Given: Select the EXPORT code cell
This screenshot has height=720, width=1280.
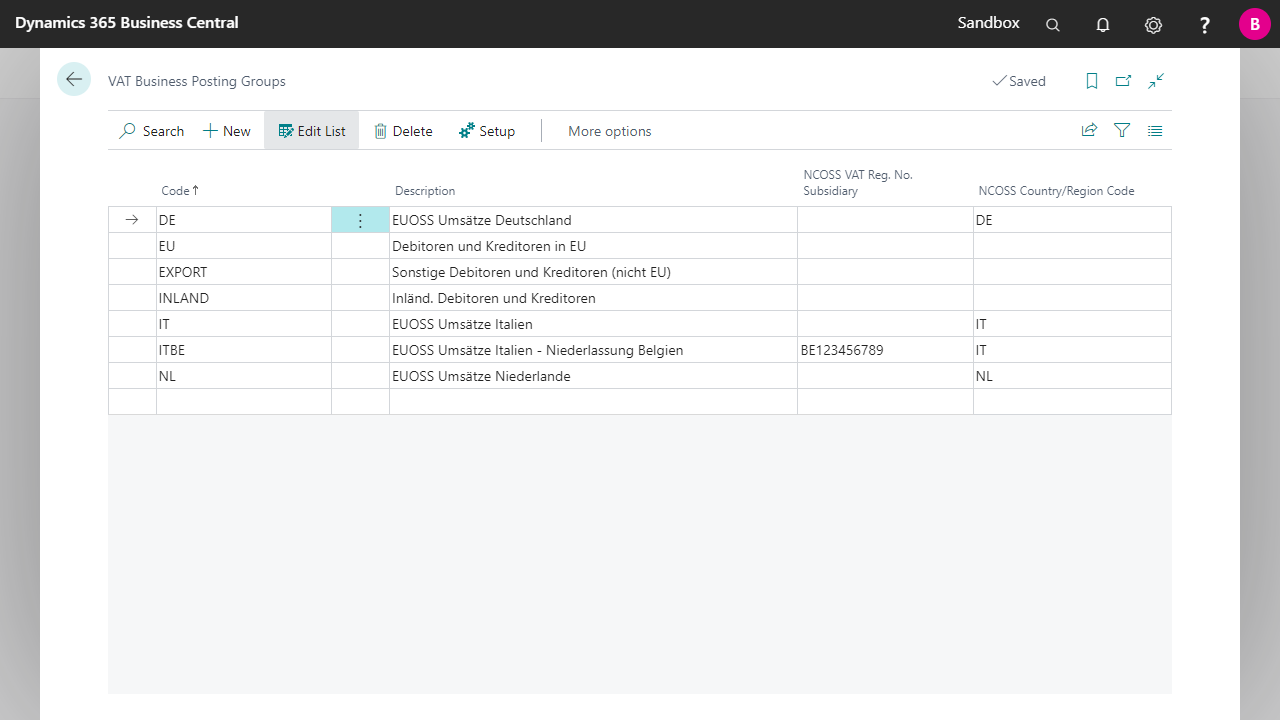Looking at the screenshot, I should (x=244, y=272).
